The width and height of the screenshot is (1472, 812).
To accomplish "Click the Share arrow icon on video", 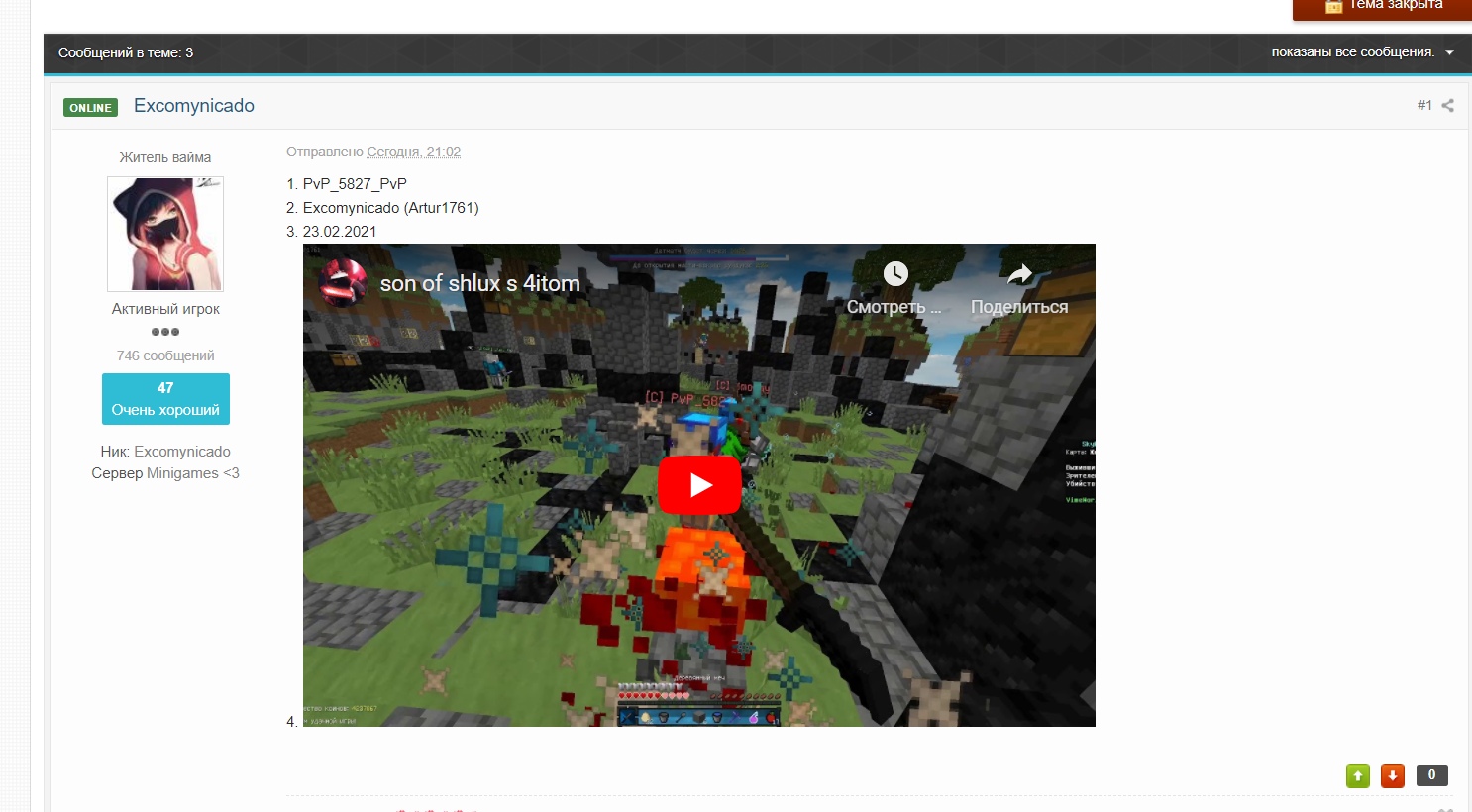I will [1019, 274].
